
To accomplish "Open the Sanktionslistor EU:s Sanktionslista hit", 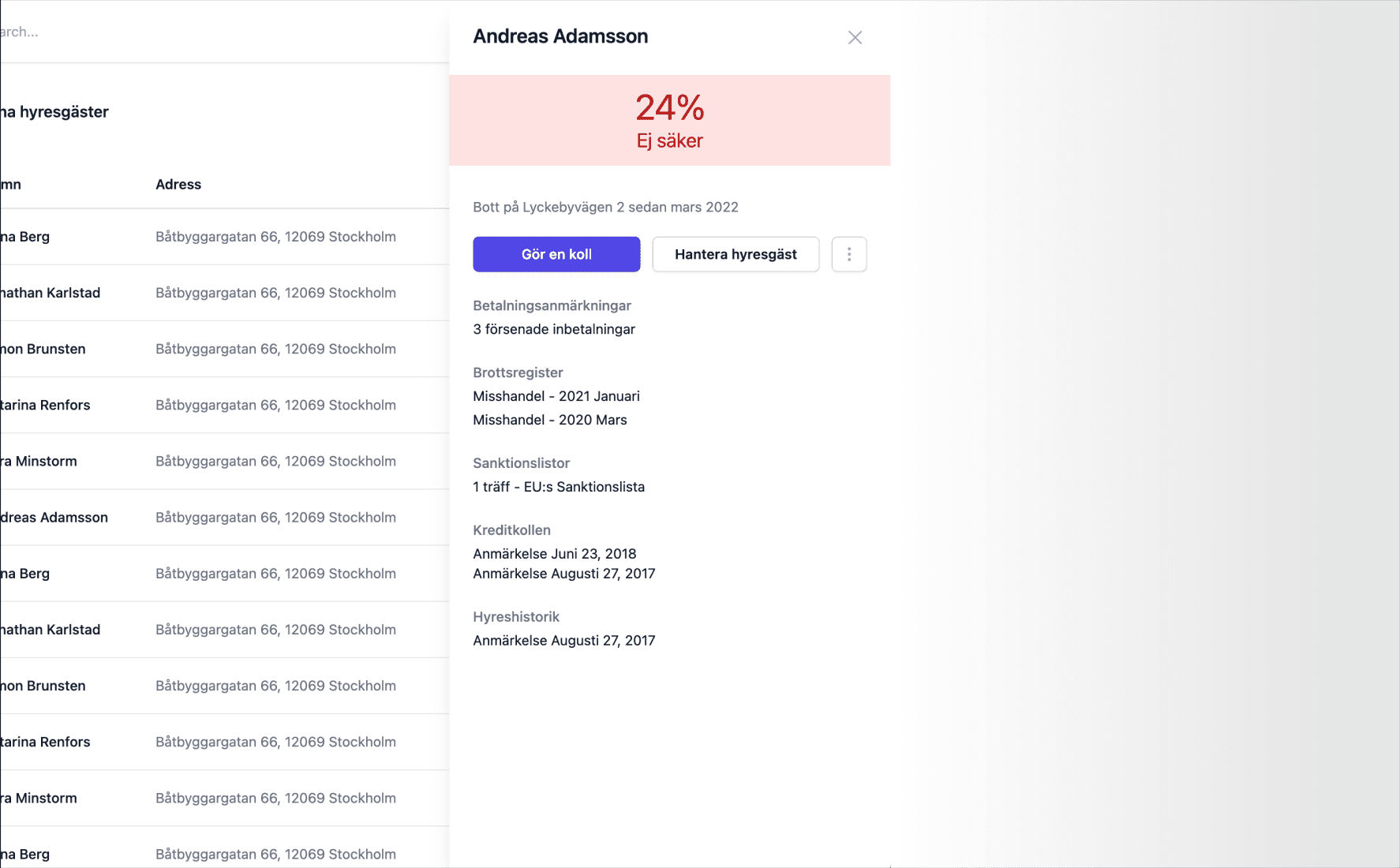I will (x=559, y=487).
